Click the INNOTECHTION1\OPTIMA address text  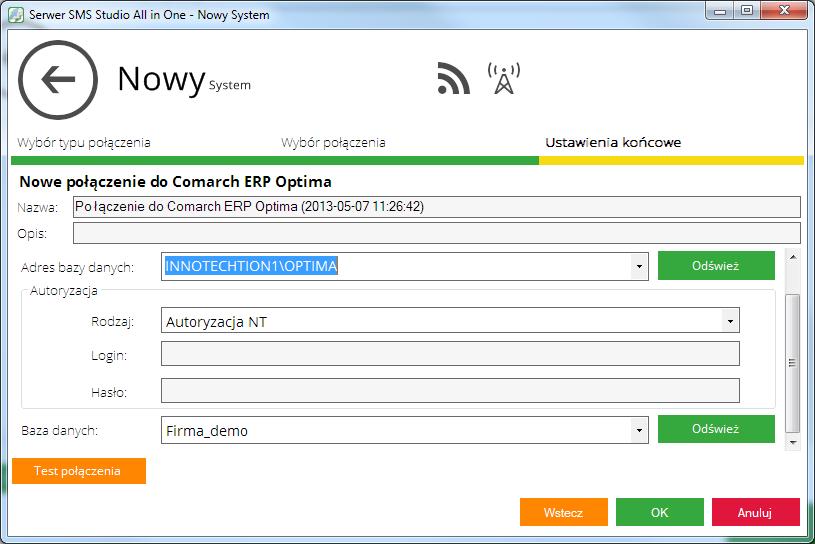pyautogui.click(x=251, y=266)
